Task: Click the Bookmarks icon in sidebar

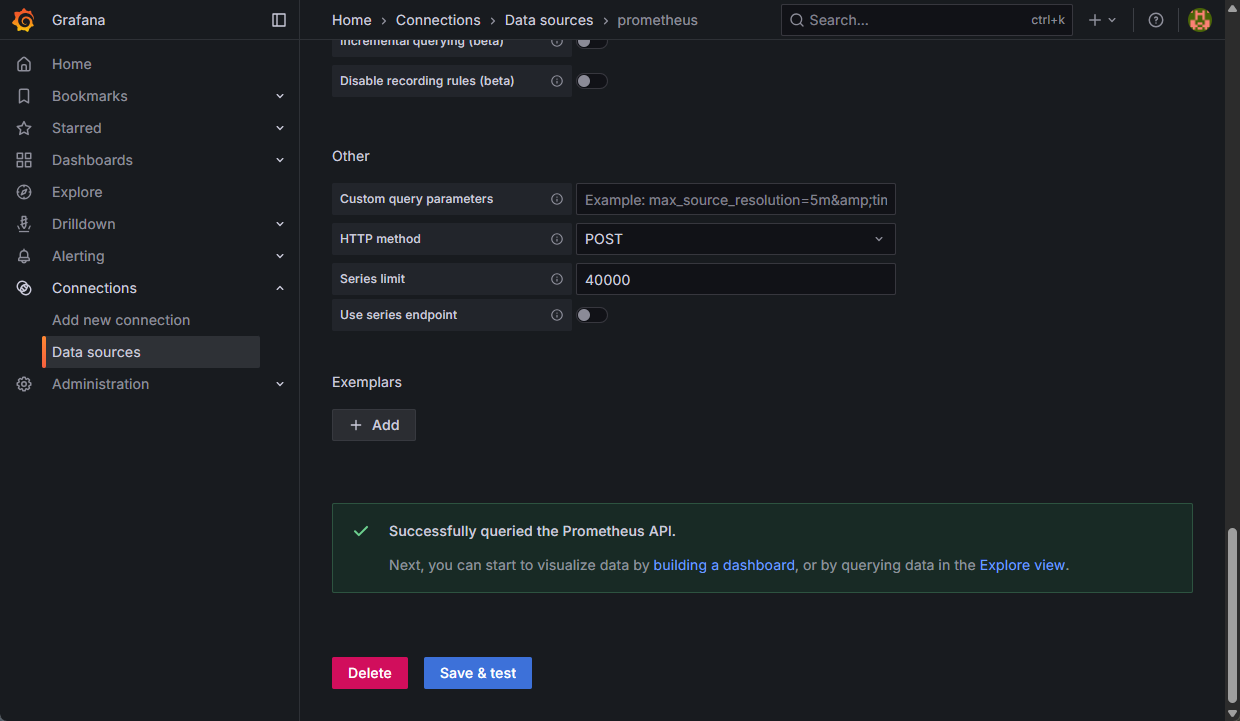Action: point(24,96)
